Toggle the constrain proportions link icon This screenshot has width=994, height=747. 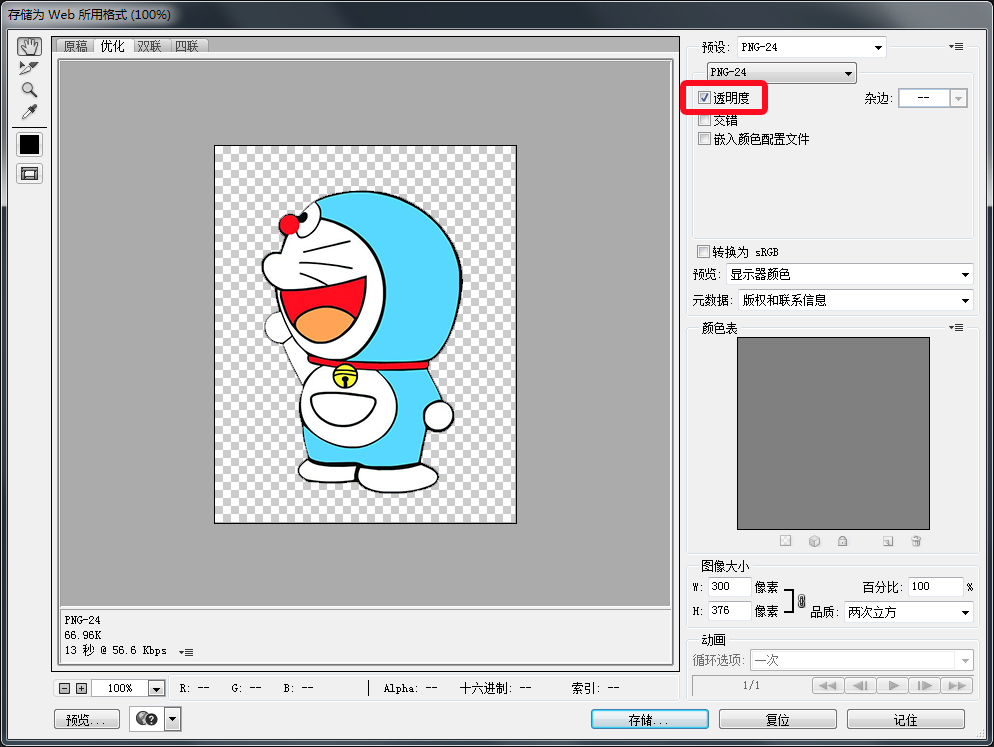801,600
